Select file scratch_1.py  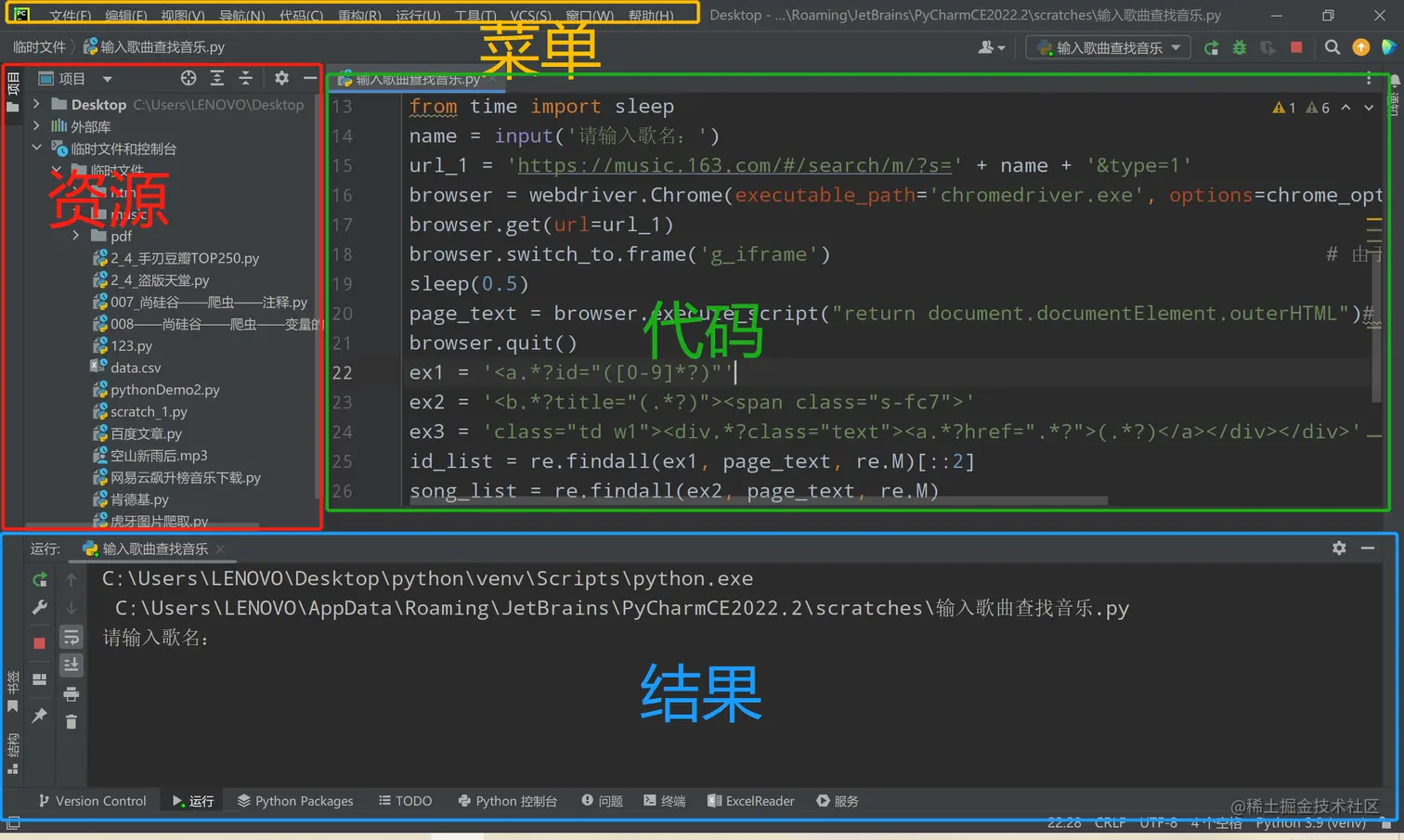[139, 411]
